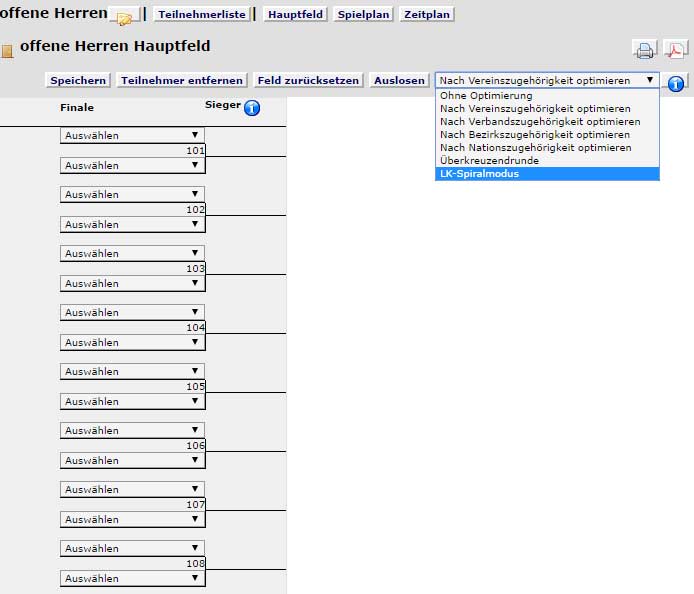
Task: Click Feld zurücksetzen button
Action: click(x=310, y=80)
